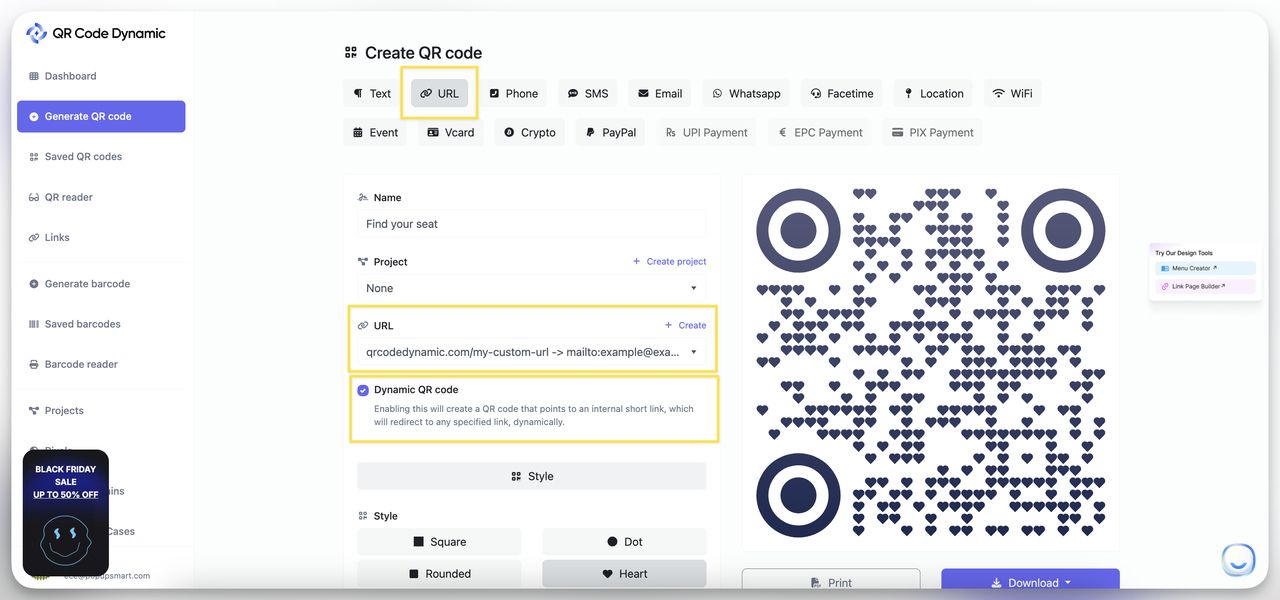Select the Crypto QR type

tap(530, 132)
